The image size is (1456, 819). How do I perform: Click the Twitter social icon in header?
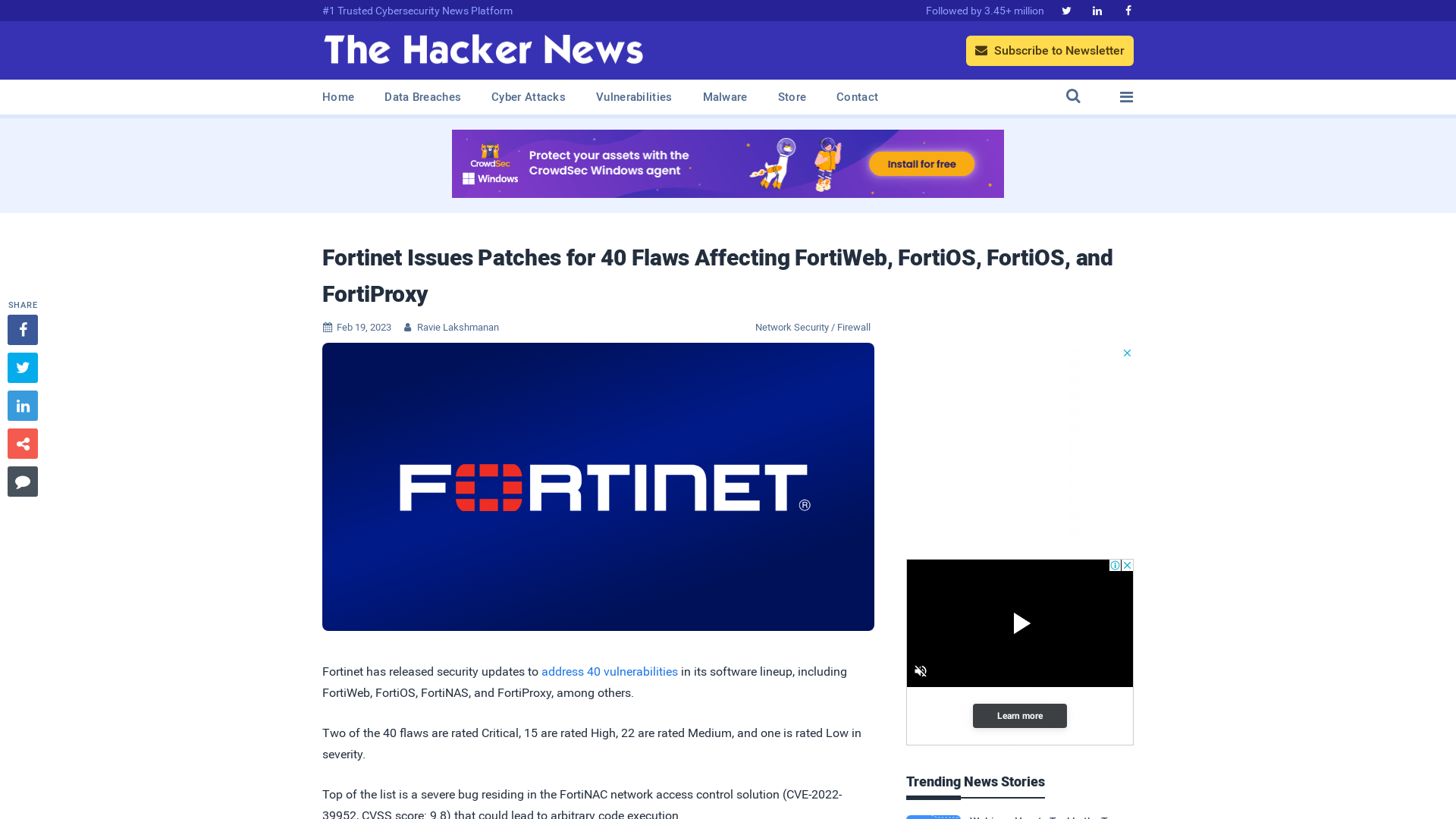tap(1066, 10)
